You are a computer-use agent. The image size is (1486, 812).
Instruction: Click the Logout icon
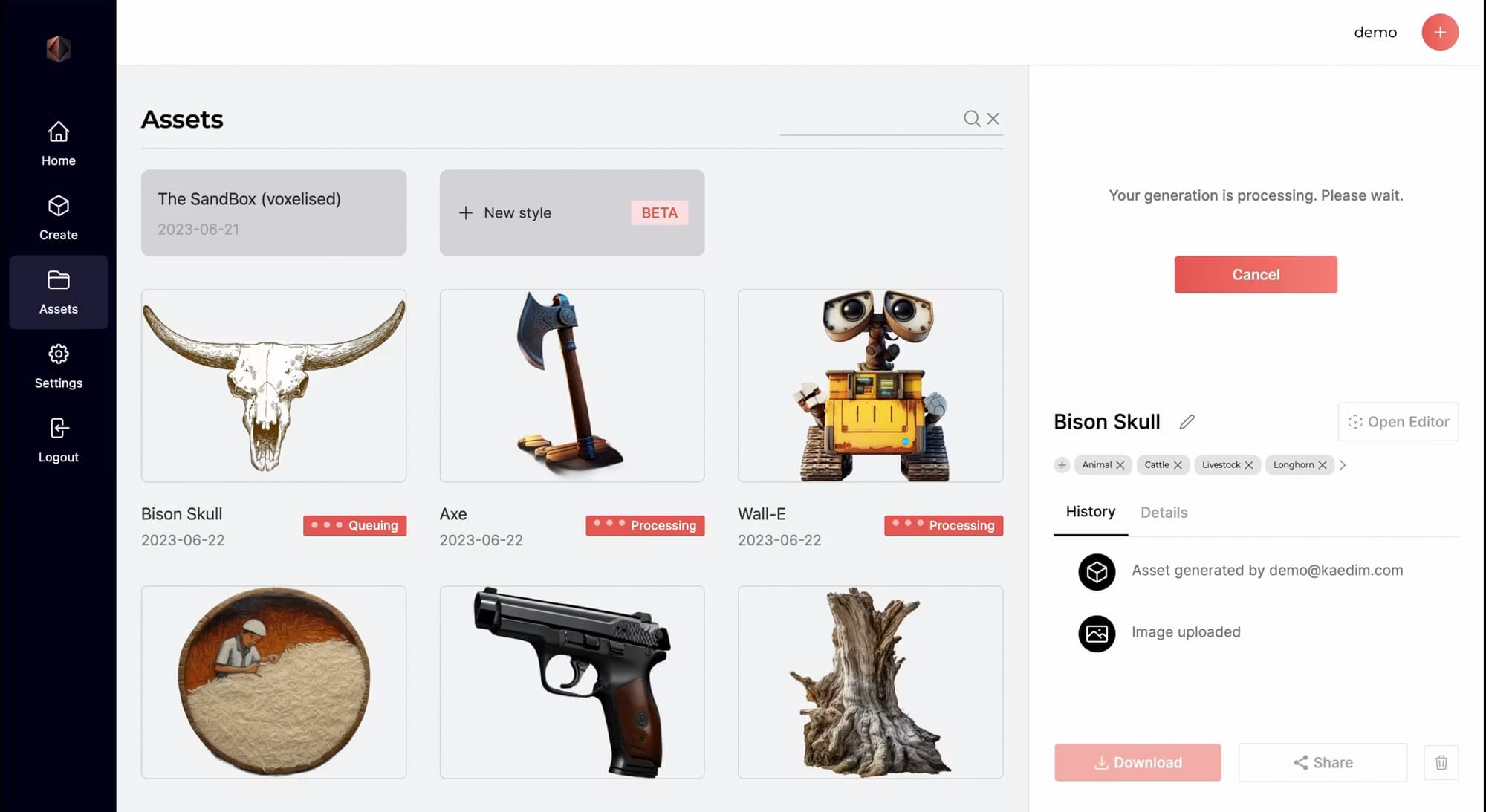click(x=58, y=428)
